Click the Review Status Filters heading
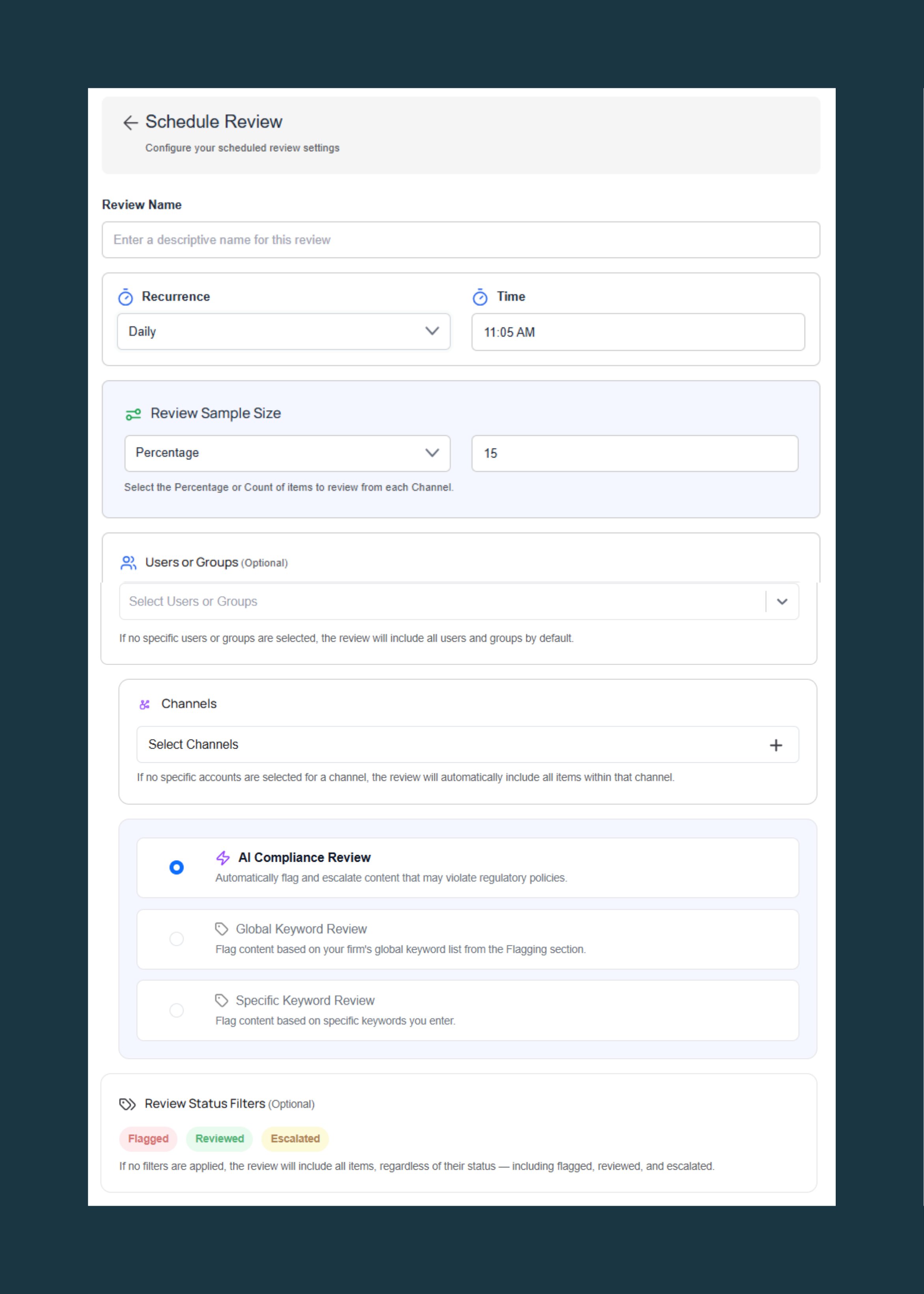The height and width of the screenshot is (1294, 924). (205, 1104)
